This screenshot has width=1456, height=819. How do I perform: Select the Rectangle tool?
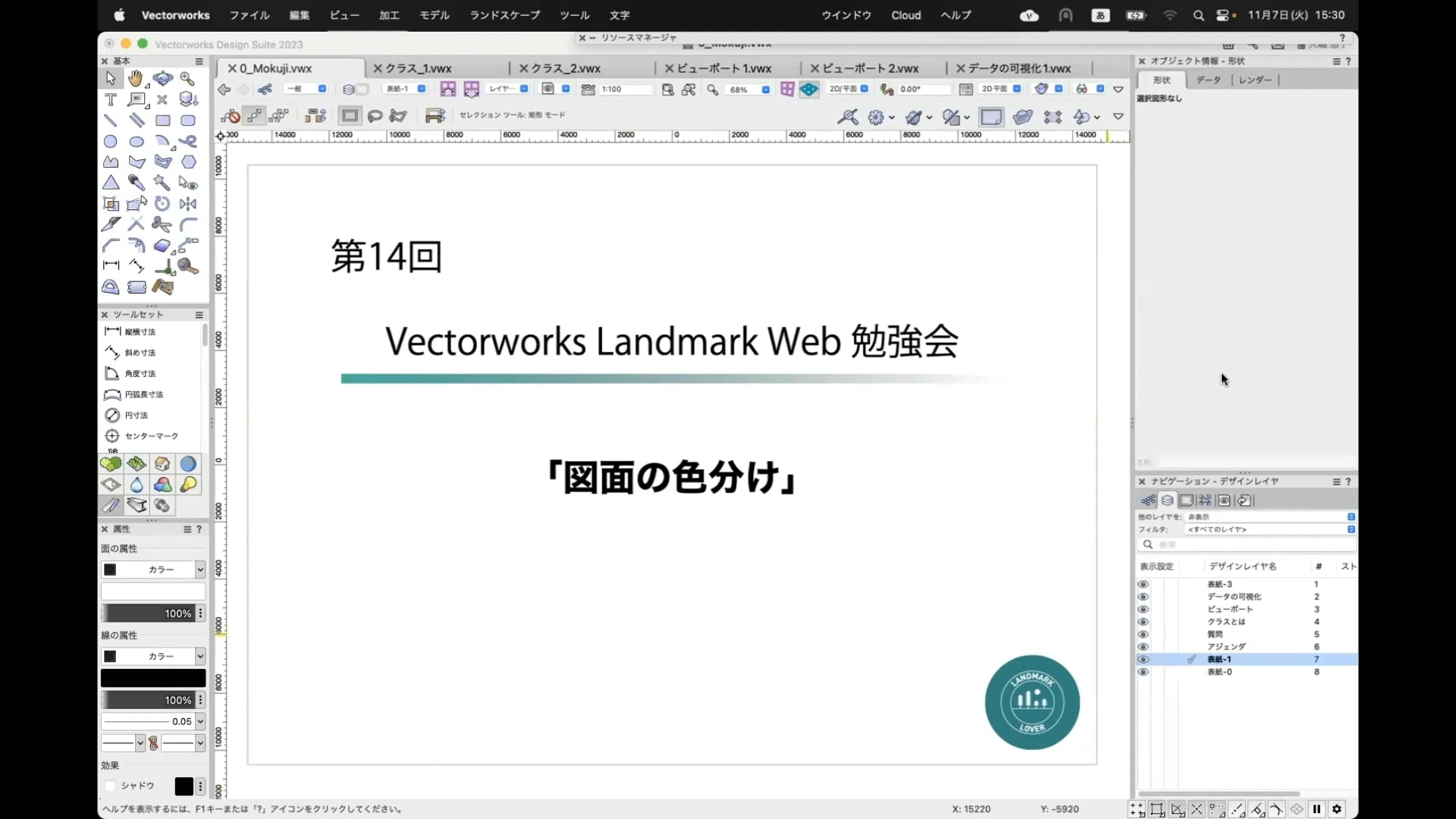[162, 121]
